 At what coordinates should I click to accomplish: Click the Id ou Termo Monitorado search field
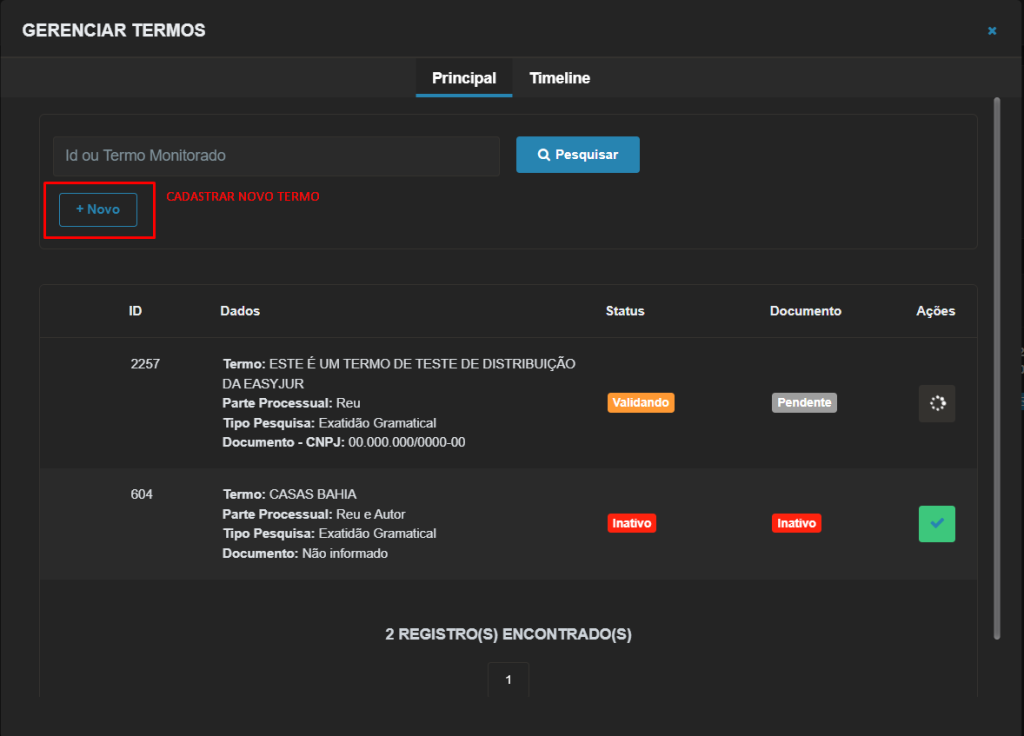coord(276,155)
